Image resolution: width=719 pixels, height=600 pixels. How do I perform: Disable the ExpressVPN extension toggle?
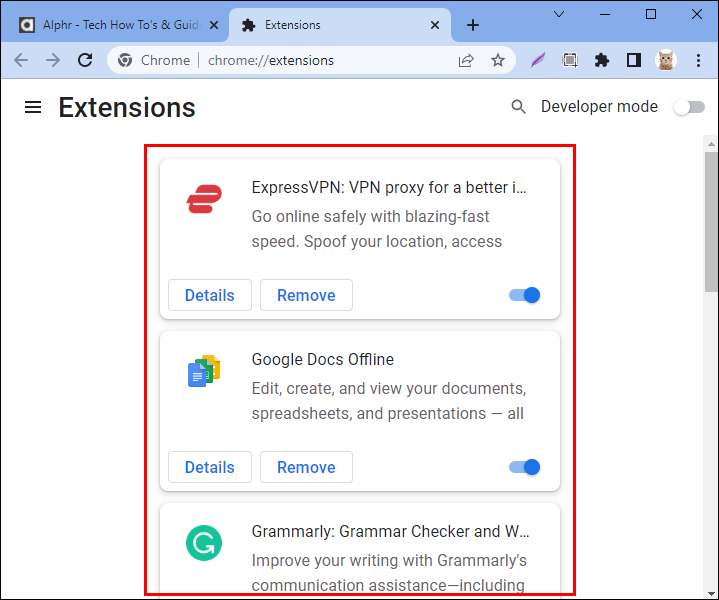point(525,295)
